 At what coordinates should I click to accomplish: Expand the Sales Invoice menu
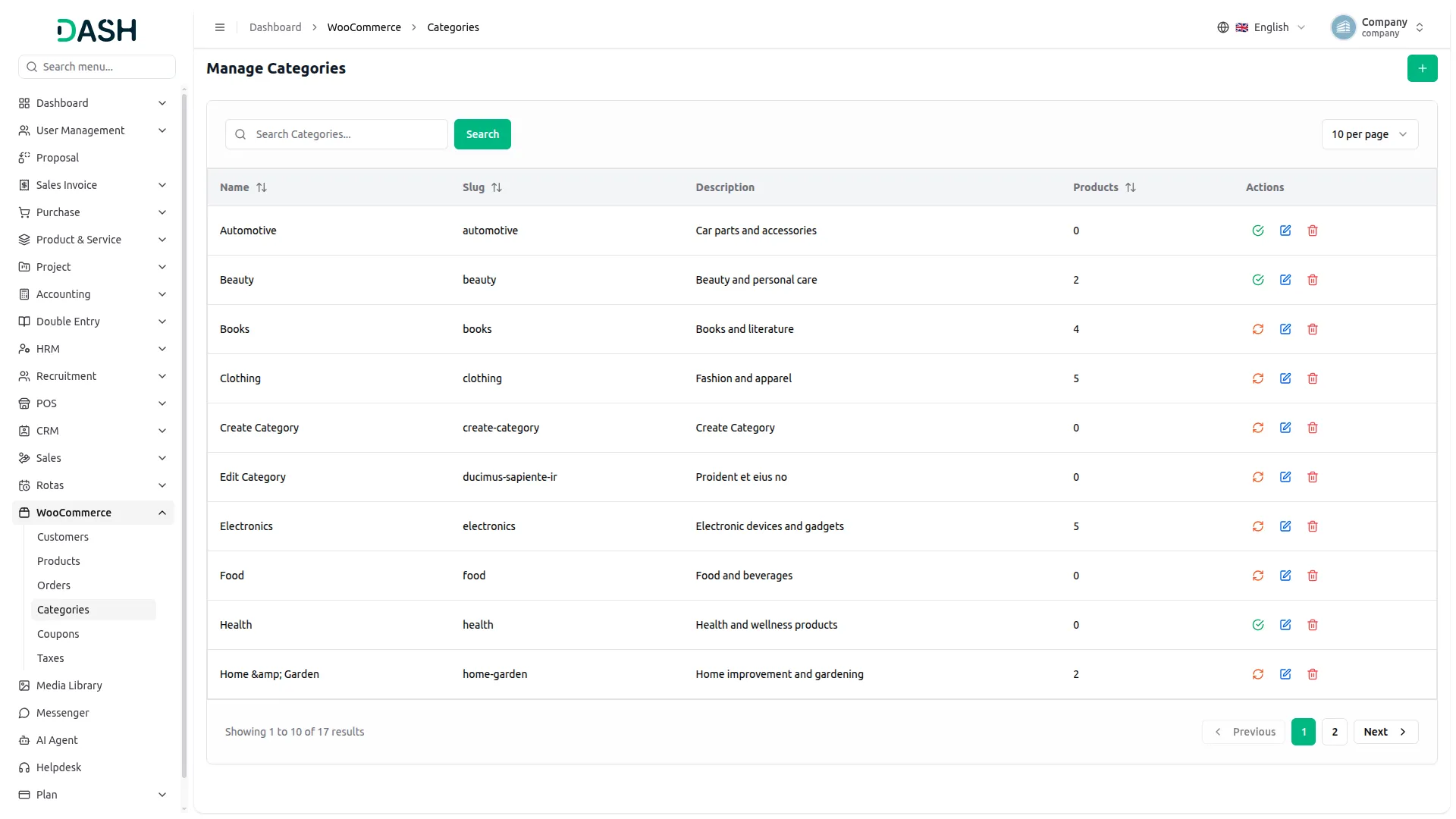point(93,185)
